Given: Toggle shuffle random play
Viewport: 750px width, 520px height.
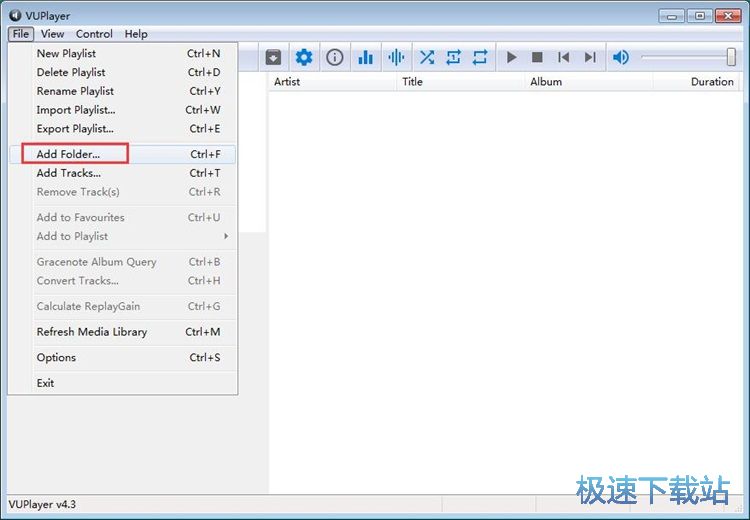Looking at the screenshot, I should pyautogui.click(x=427, y=57).
